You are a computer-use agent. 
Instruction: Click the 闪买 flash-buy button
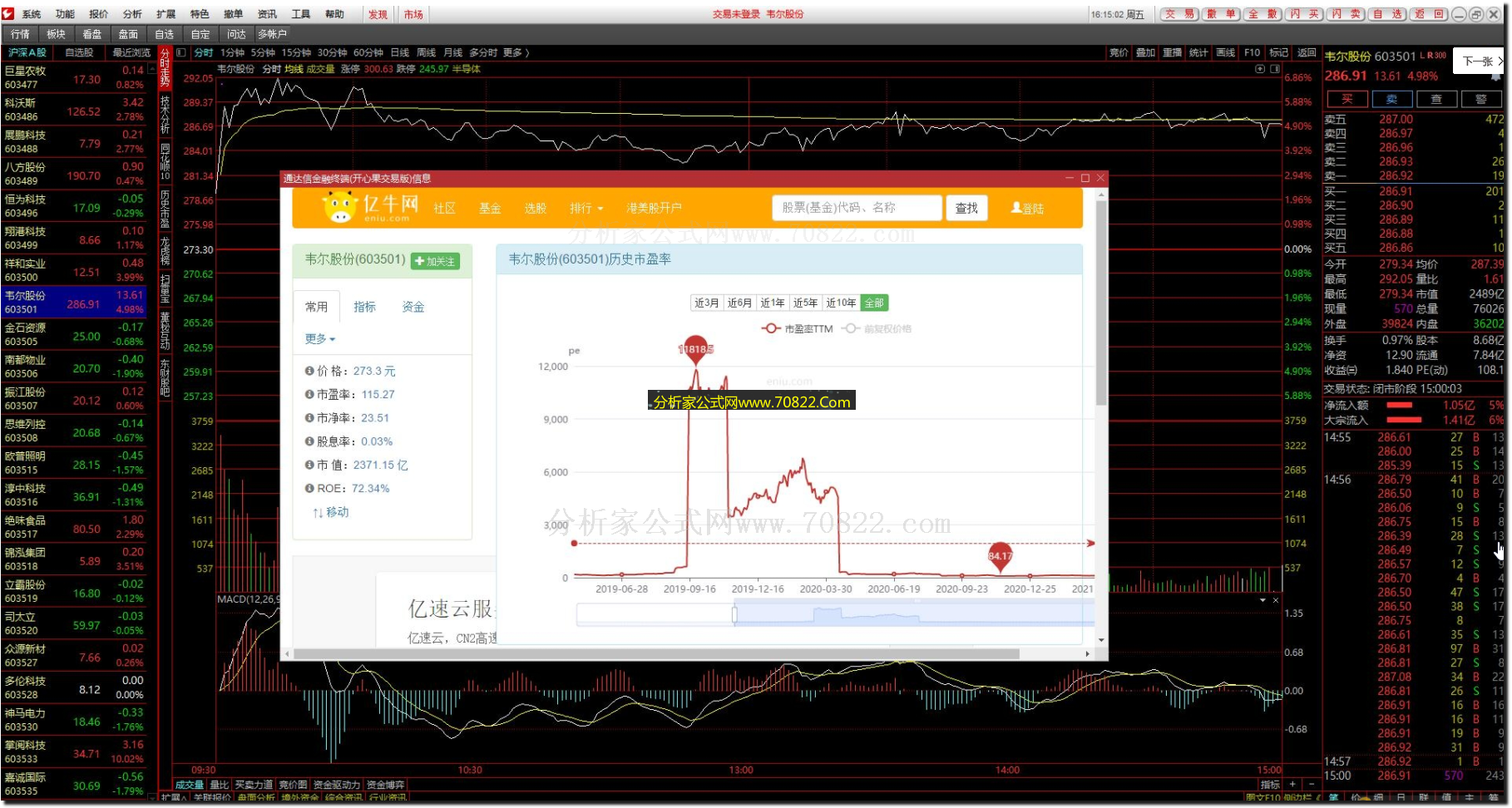[x=1304, y=14]
